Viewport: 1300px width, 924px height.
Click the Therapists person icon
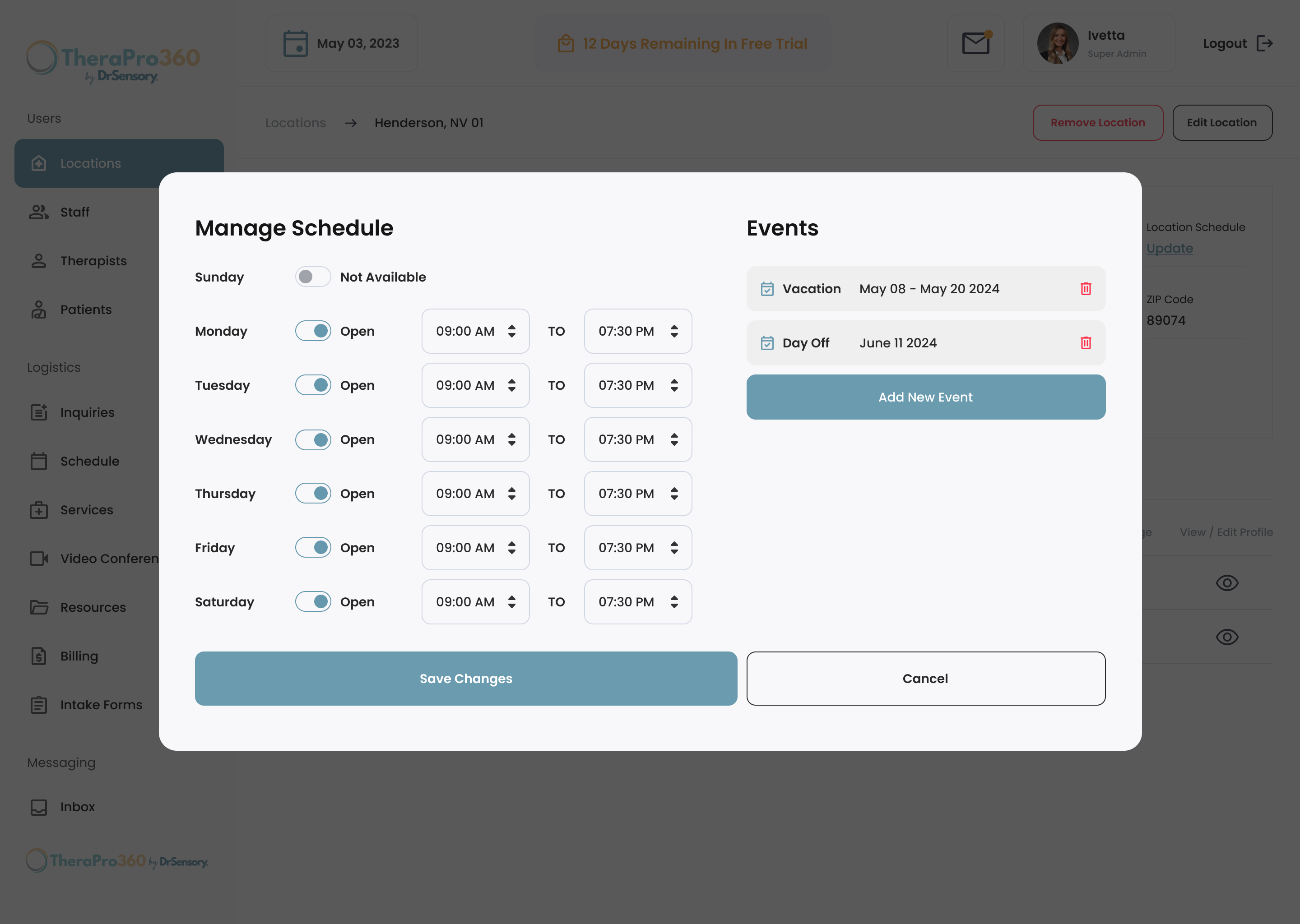pos(39,261)
